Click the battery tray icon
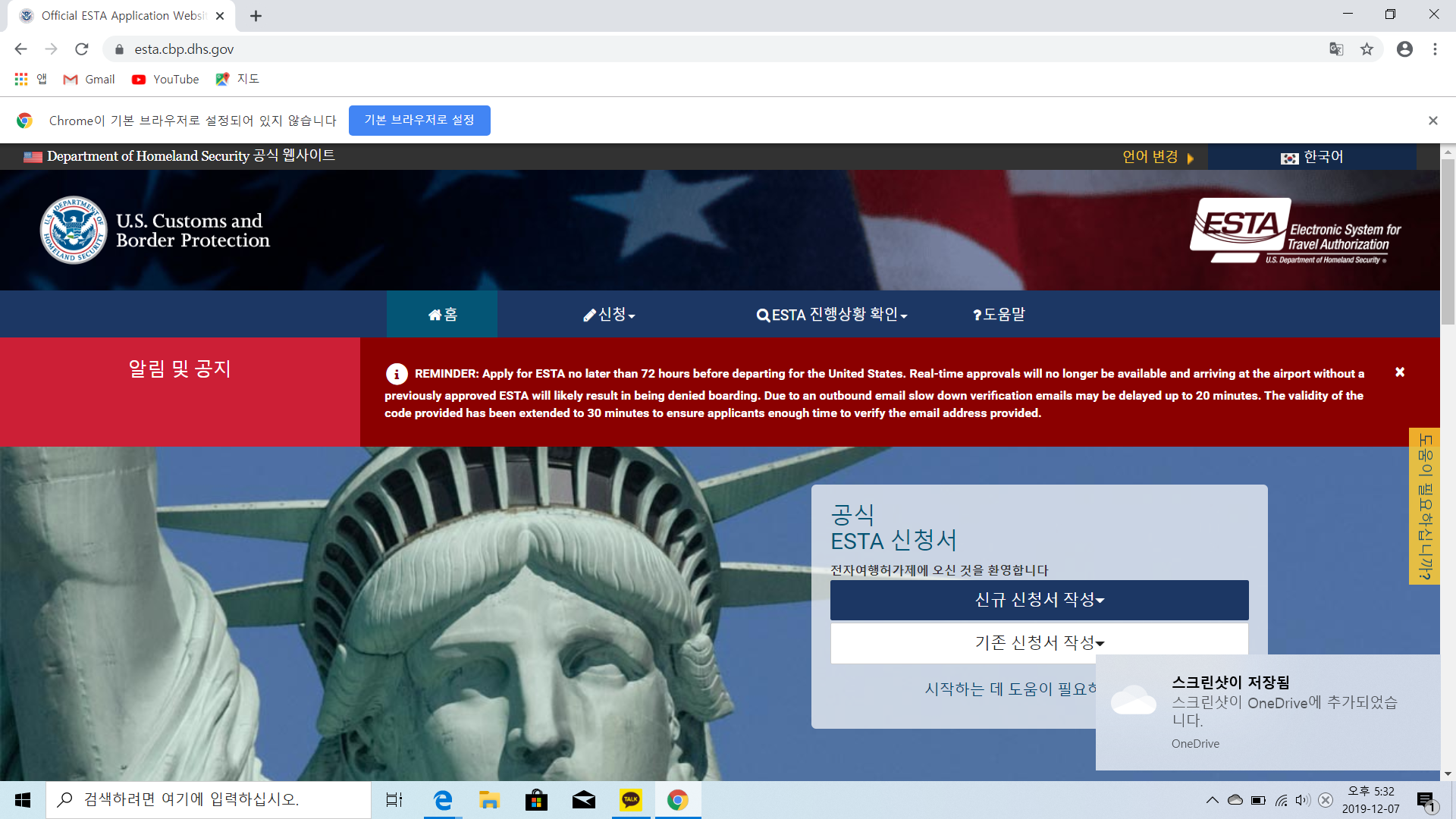This screenshot has height=819, width=1456. pos(1258,800)
